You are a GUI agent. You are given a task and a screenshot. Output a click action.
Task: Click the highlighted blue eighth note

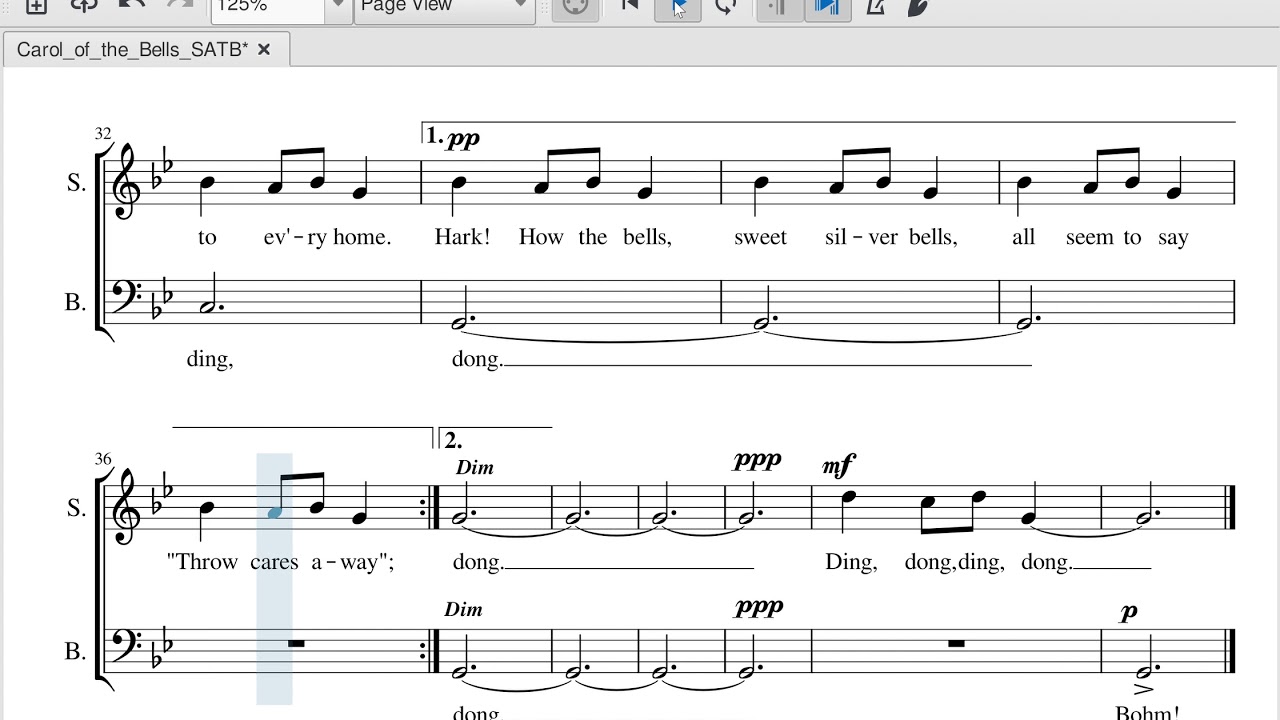[274, 513]
